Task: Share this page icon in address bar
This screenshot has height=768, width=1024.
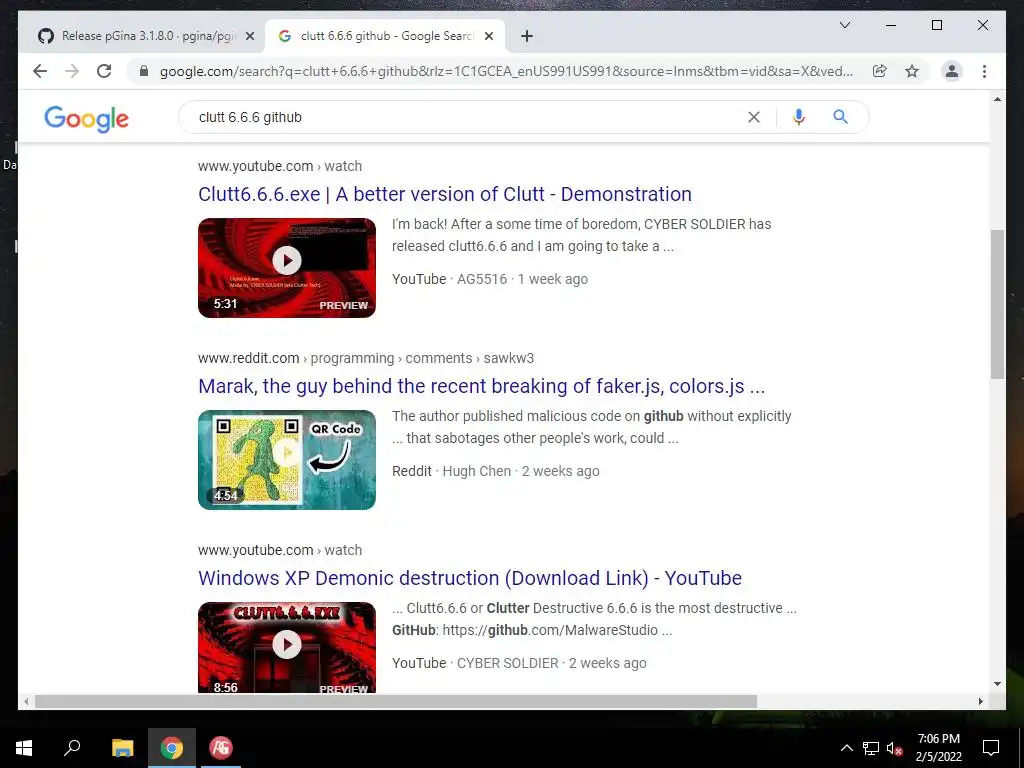Action: click(x=880, y=71)
